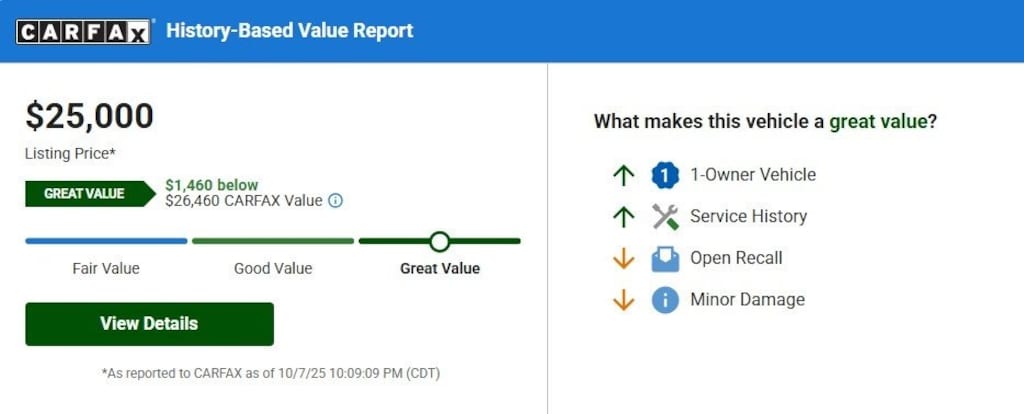Click the Minor Damage text
The height and width of the screenshot is (414, 1024).
coord(747,299)
